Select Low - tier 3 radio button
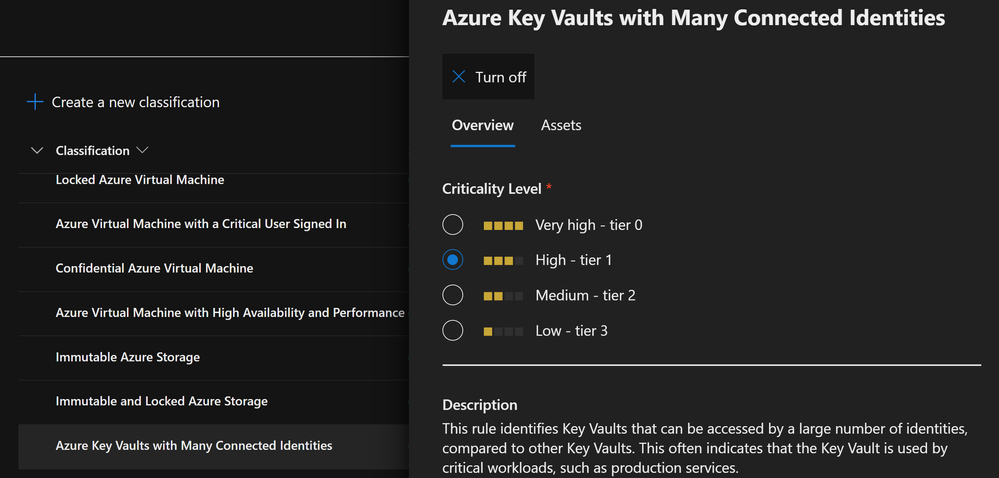The image size is (999, 478). [453, 330]
